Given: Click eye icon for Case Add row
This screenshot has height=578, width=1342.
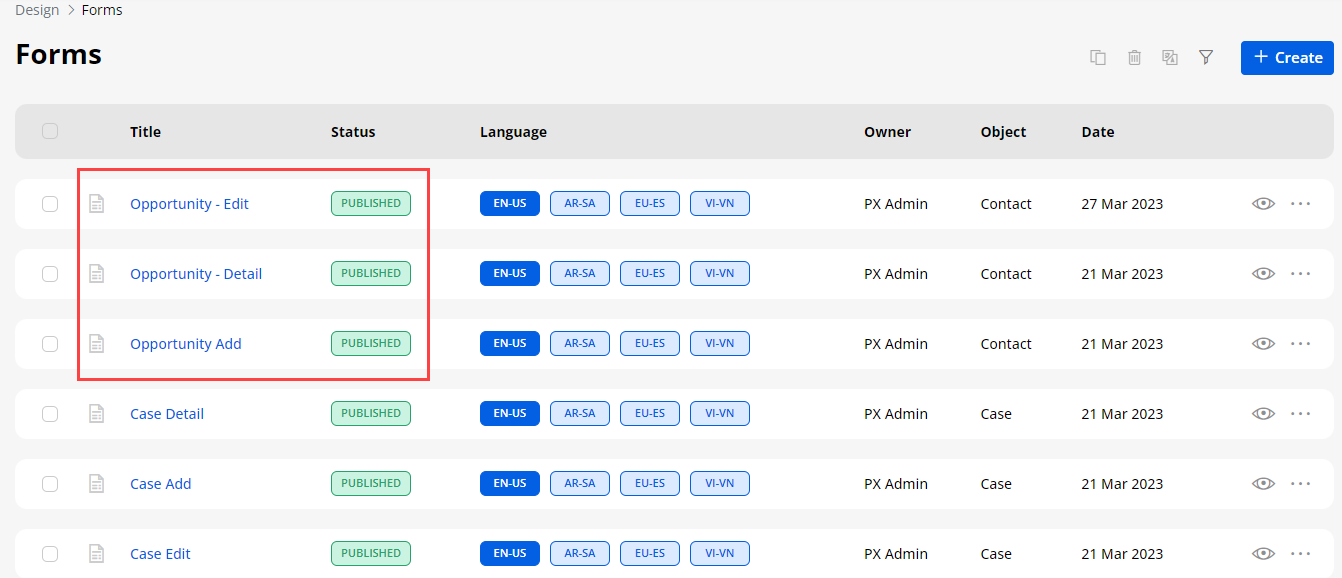Looking at the screenshot, I should tap(1263, 484).
